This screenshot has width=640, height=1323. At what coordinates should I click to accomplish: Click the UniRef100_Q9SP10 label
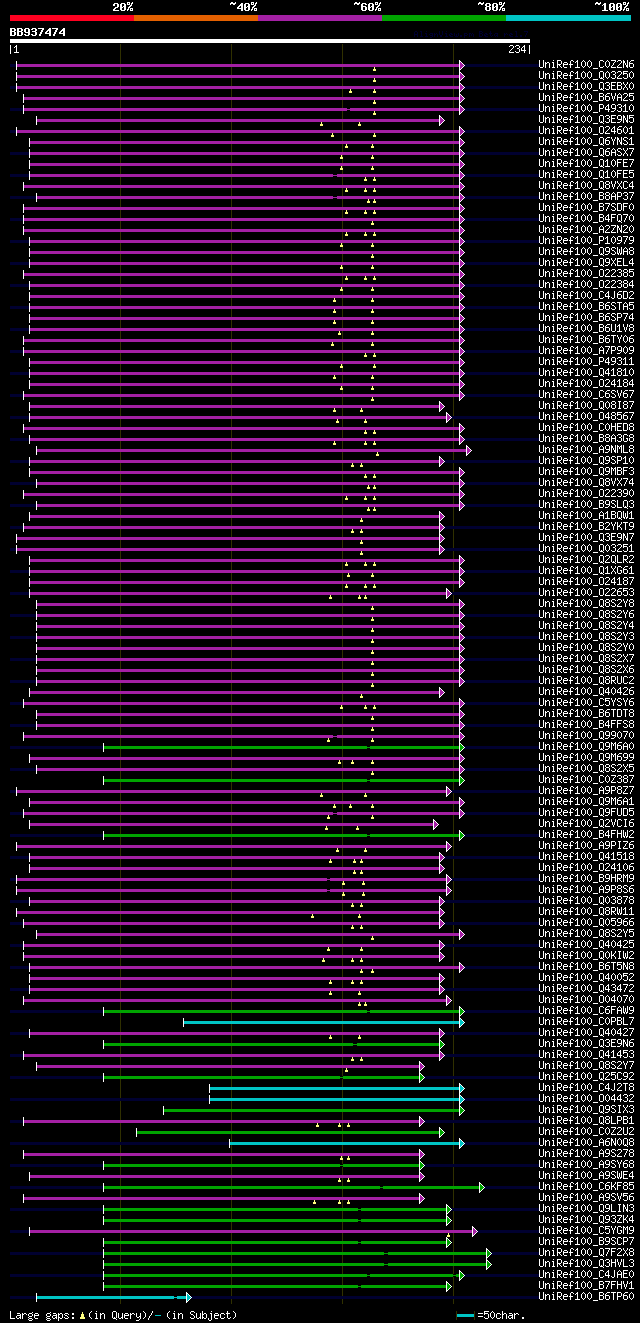(586, 460)
